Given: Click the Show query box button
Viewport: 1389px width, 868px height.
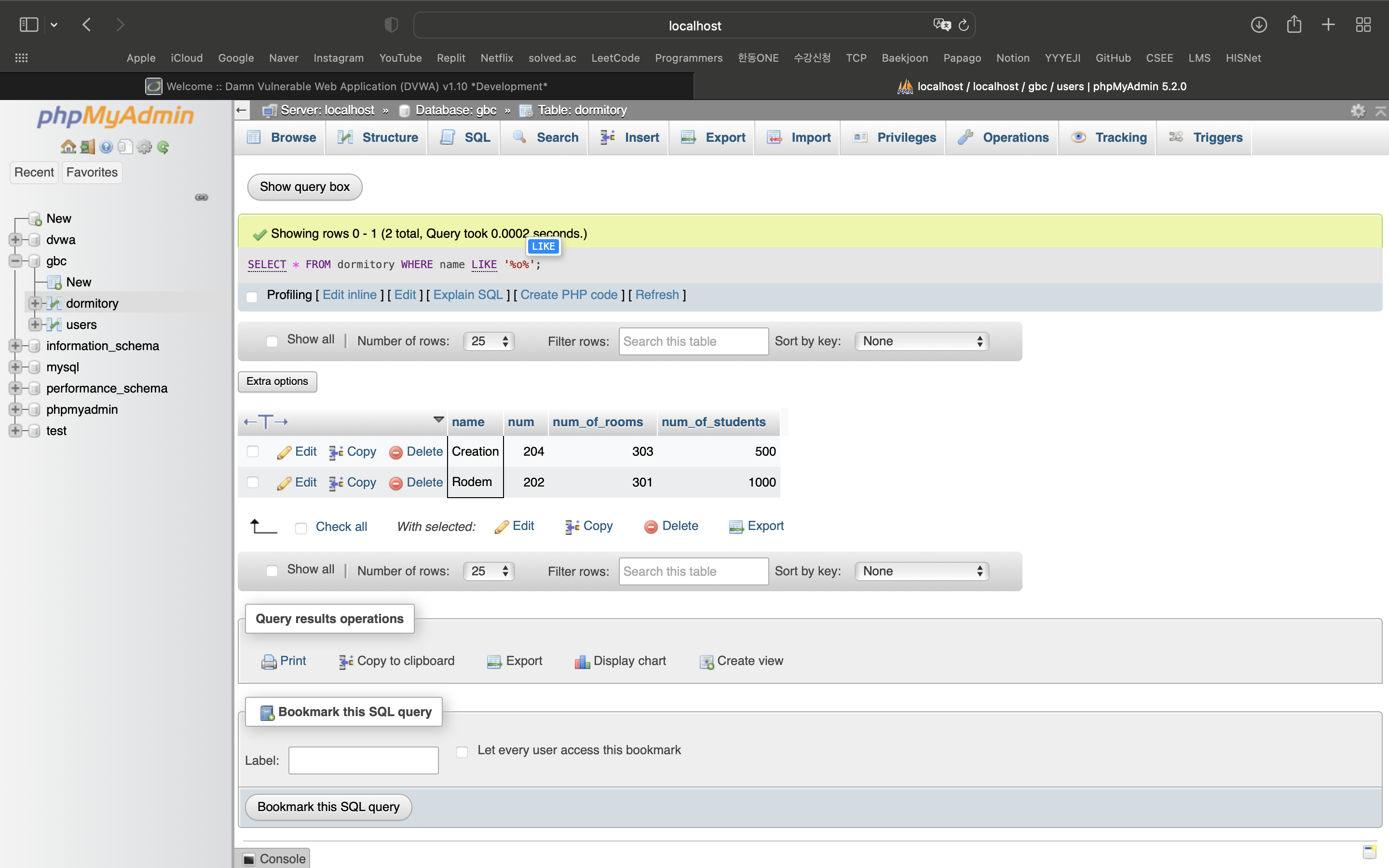Looking at the screenshot, I should click(305, 187).
